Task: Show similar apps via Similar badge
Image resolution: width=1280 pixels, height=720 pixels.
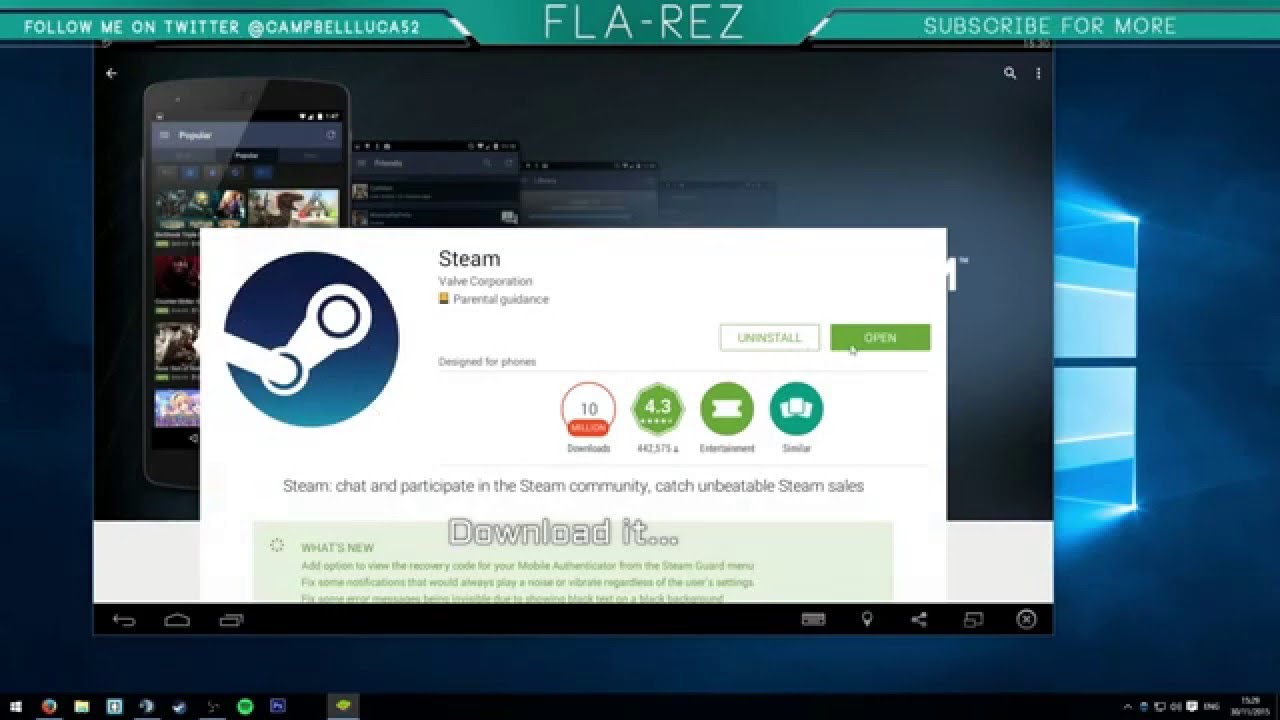Action: point(796,417)
